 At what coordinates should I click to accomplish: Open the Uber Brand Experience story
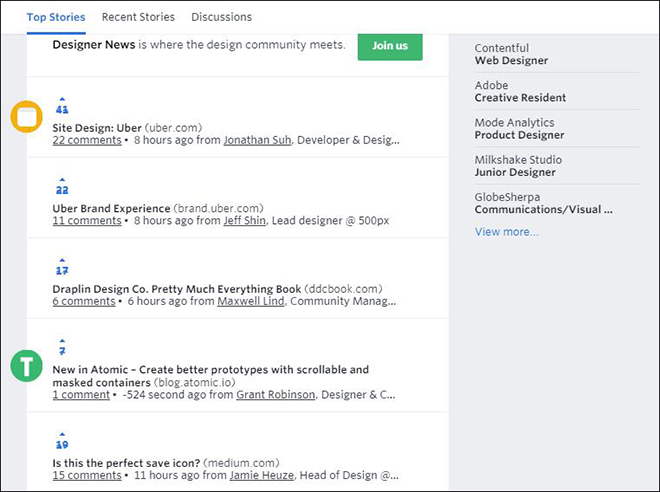pyautogui.click(x=111, y=208)
